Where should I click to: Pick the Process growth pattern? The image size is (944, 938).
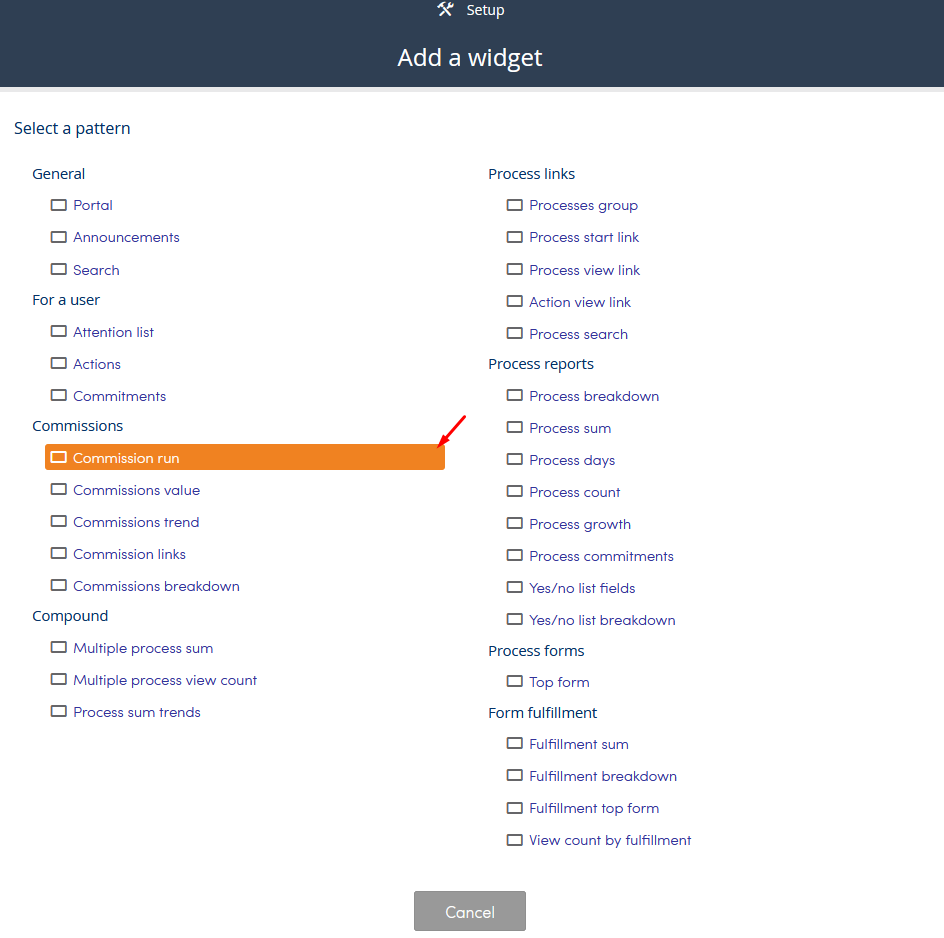580,524
